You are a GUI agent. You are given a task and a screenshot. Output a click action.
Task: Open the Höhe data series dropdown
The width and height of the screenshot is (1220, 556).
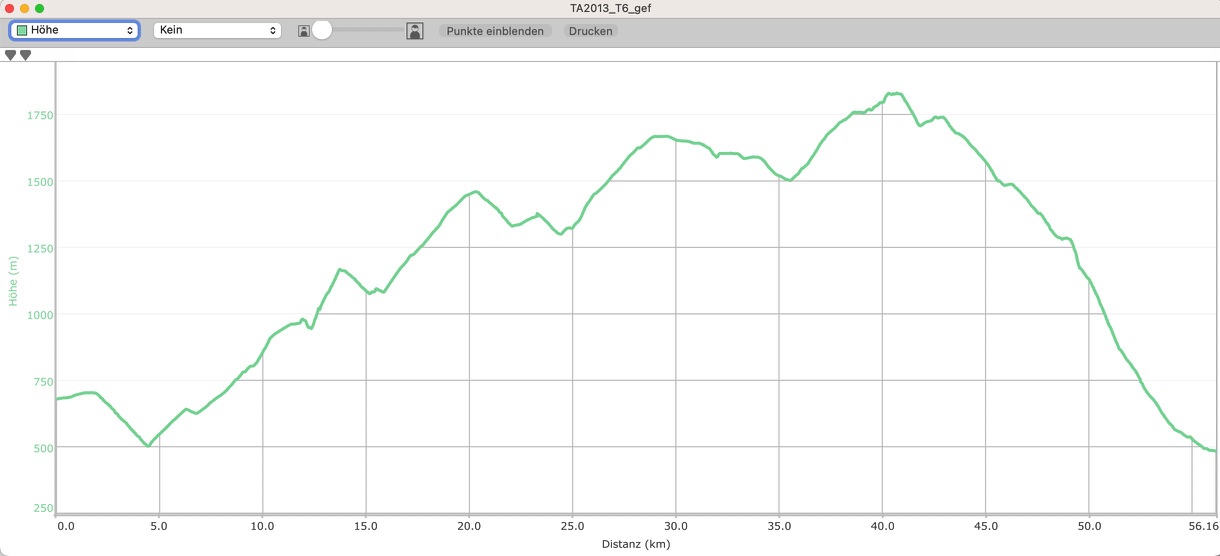(x=74, y=30)
